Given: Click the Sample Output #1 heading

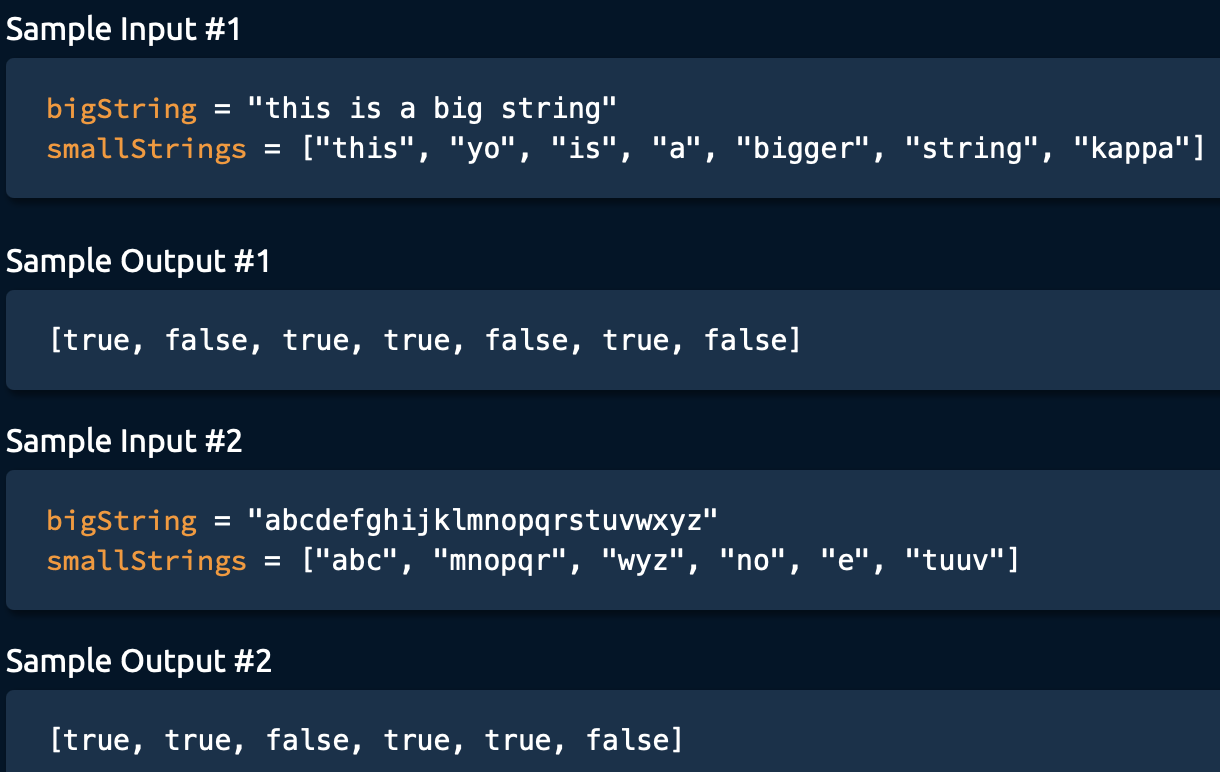Looking at the screenshot, I should click(138, 261).
